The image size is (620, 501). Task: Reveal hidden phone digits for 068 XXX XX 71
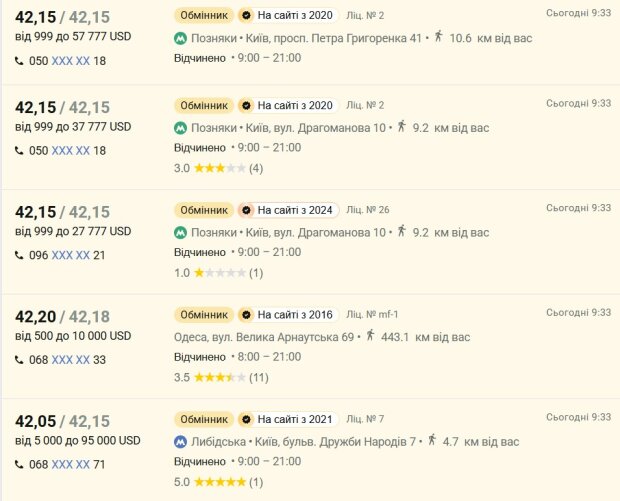[71, 464]
